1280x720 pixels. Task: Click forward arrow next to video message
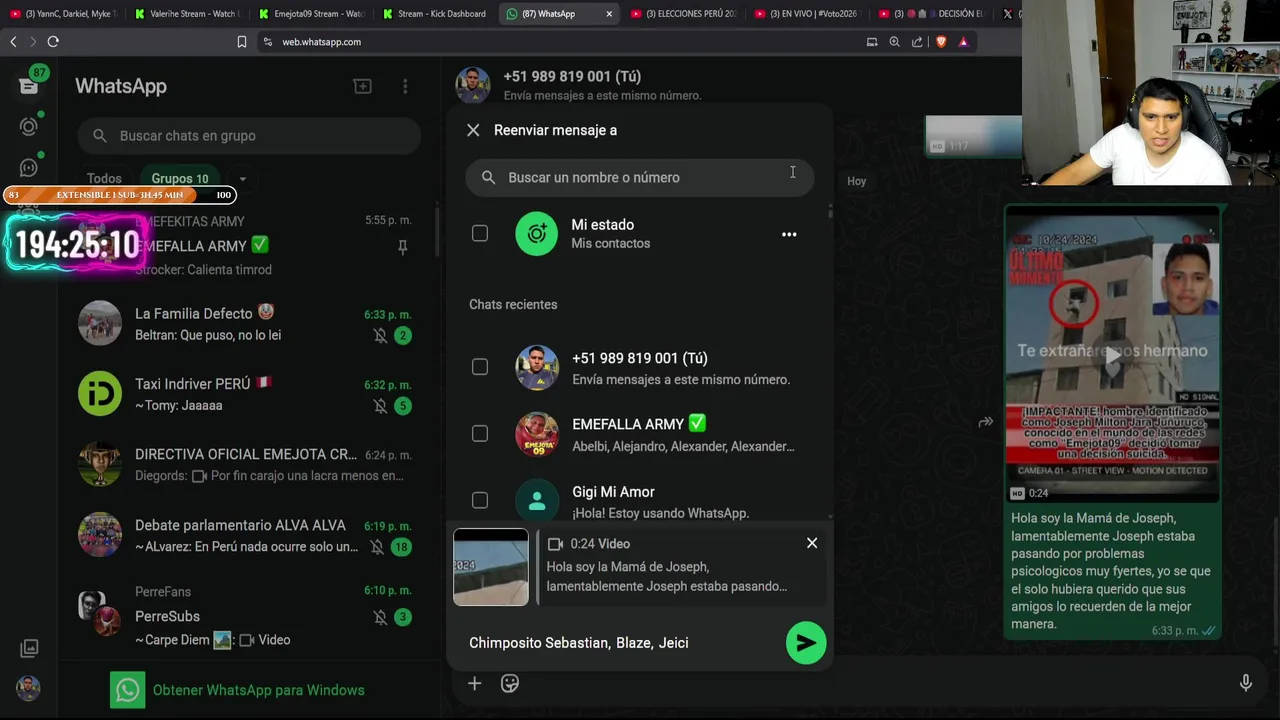coord(985,422)
